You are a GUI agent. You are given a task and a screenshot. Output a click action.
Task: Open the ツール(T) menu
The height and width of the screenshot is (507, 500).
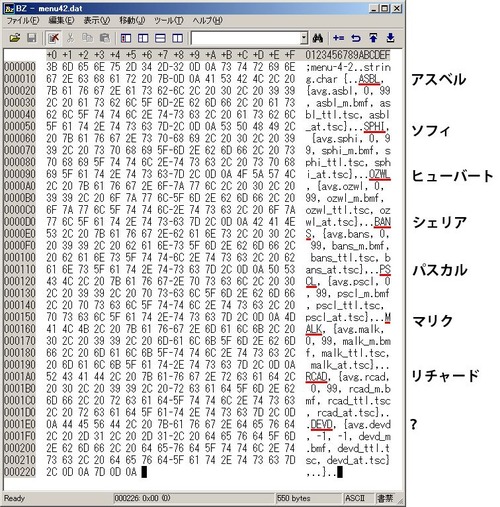point(169,21)
